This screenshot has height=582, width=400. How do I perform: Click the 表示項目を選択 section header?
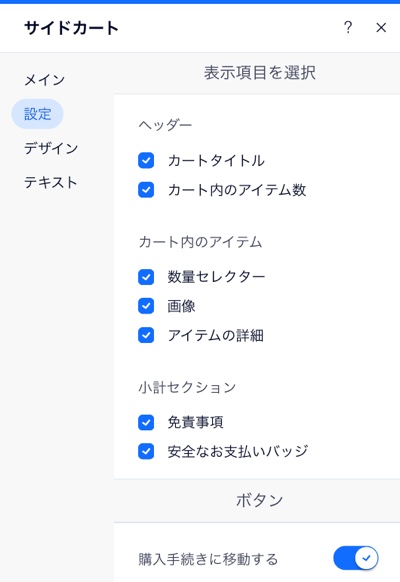[259, 73]
